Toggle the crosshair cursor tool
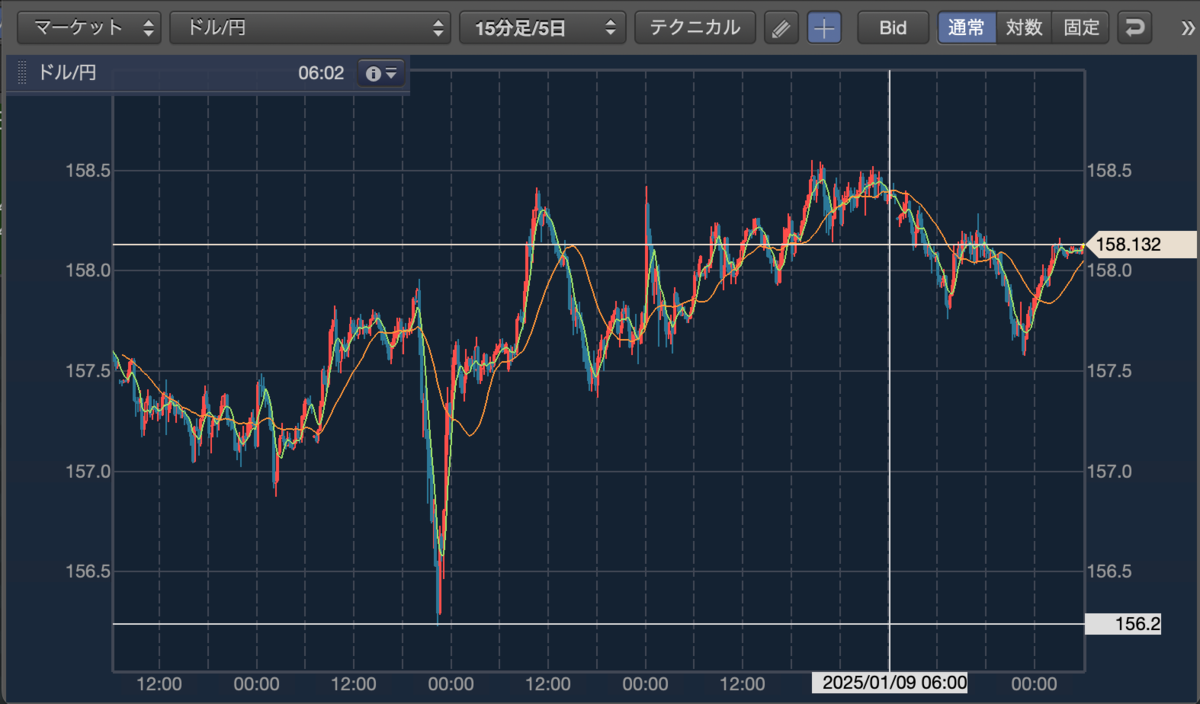1200x704 pixels. coord(824,28)
